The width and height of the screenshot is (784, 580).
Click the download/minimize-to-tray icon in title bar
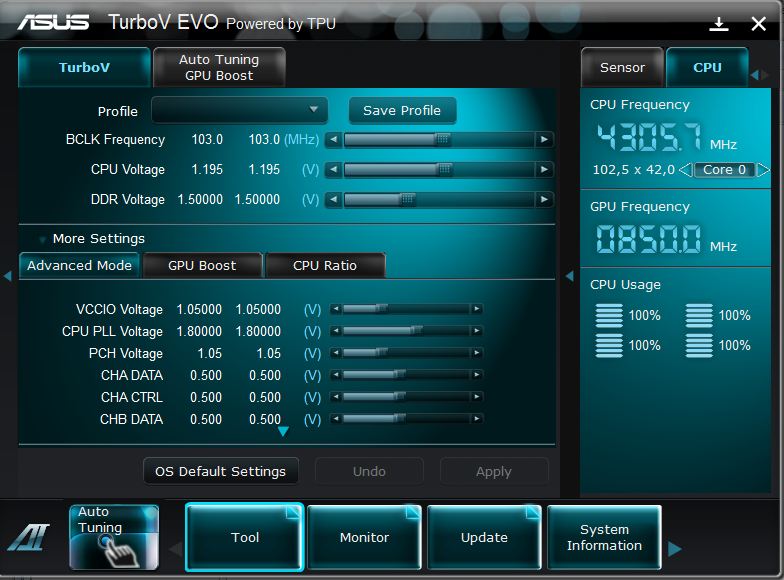[718, 24]
